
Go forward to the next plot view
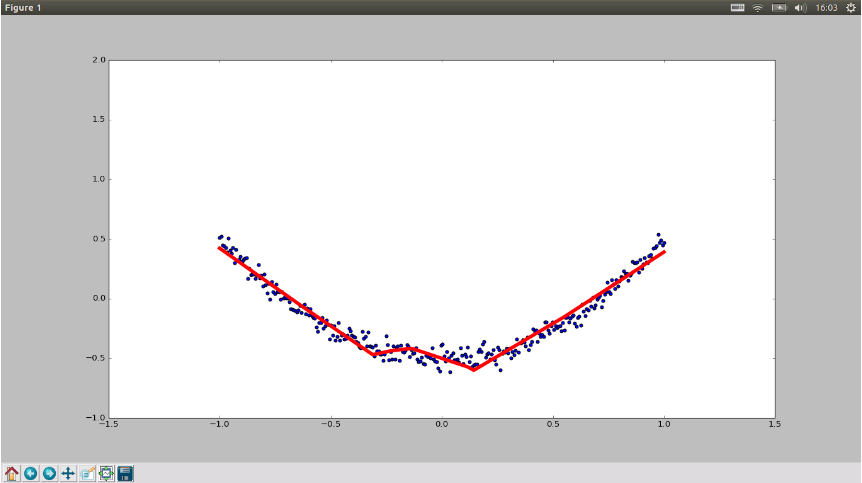click(49, 473)
